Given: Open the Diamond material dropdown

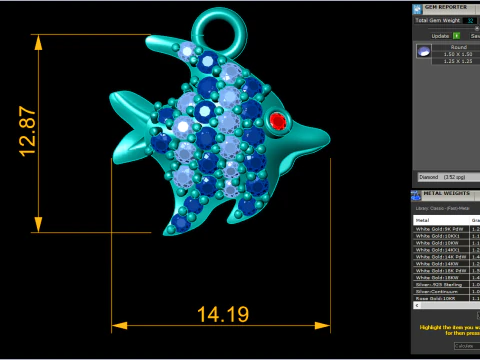Looking at the screenshot, I should tap(449, 177).
